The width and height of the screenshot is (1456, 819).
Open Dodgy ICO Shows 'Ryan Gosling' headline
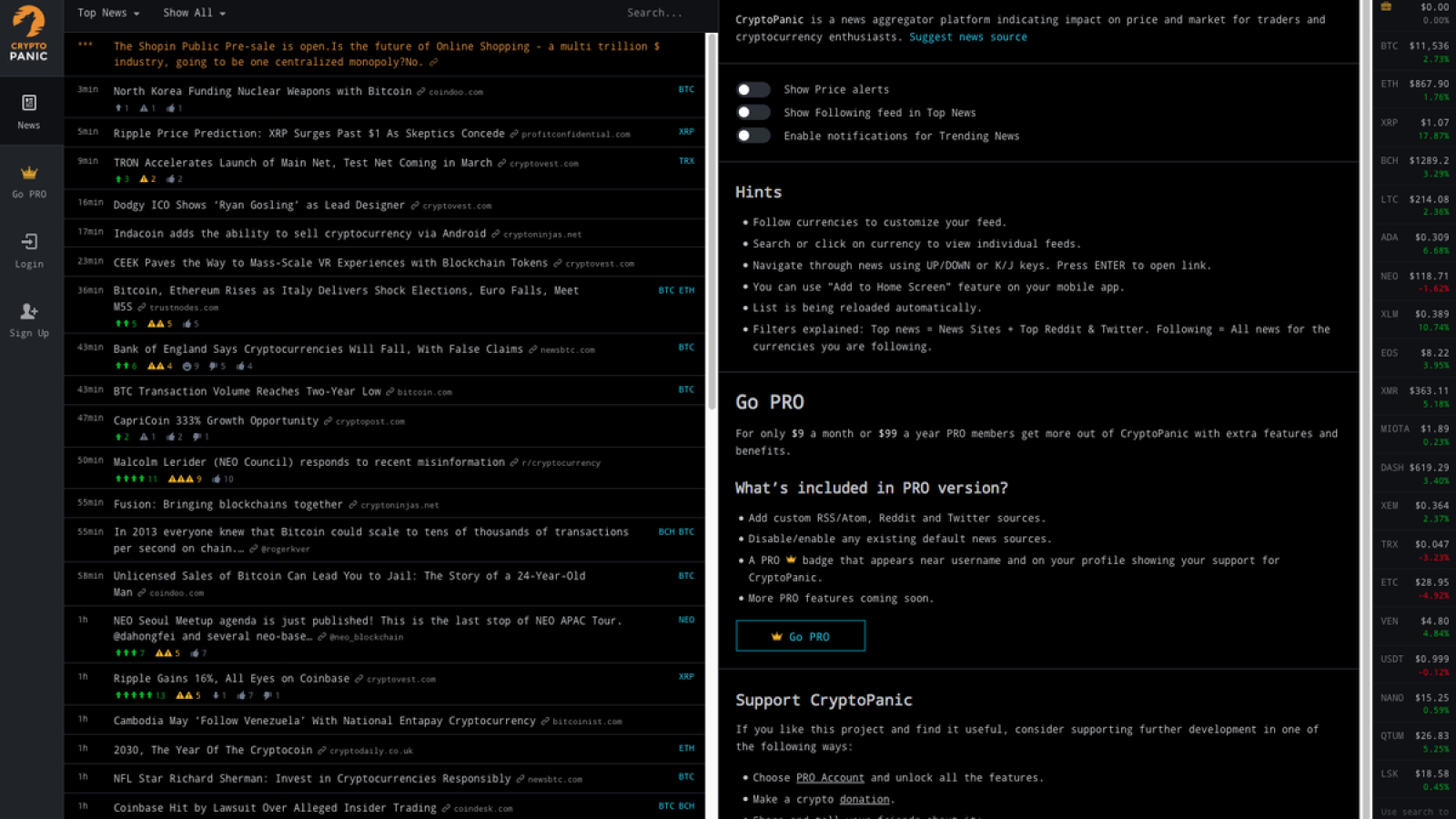click(x=259, y=206)
